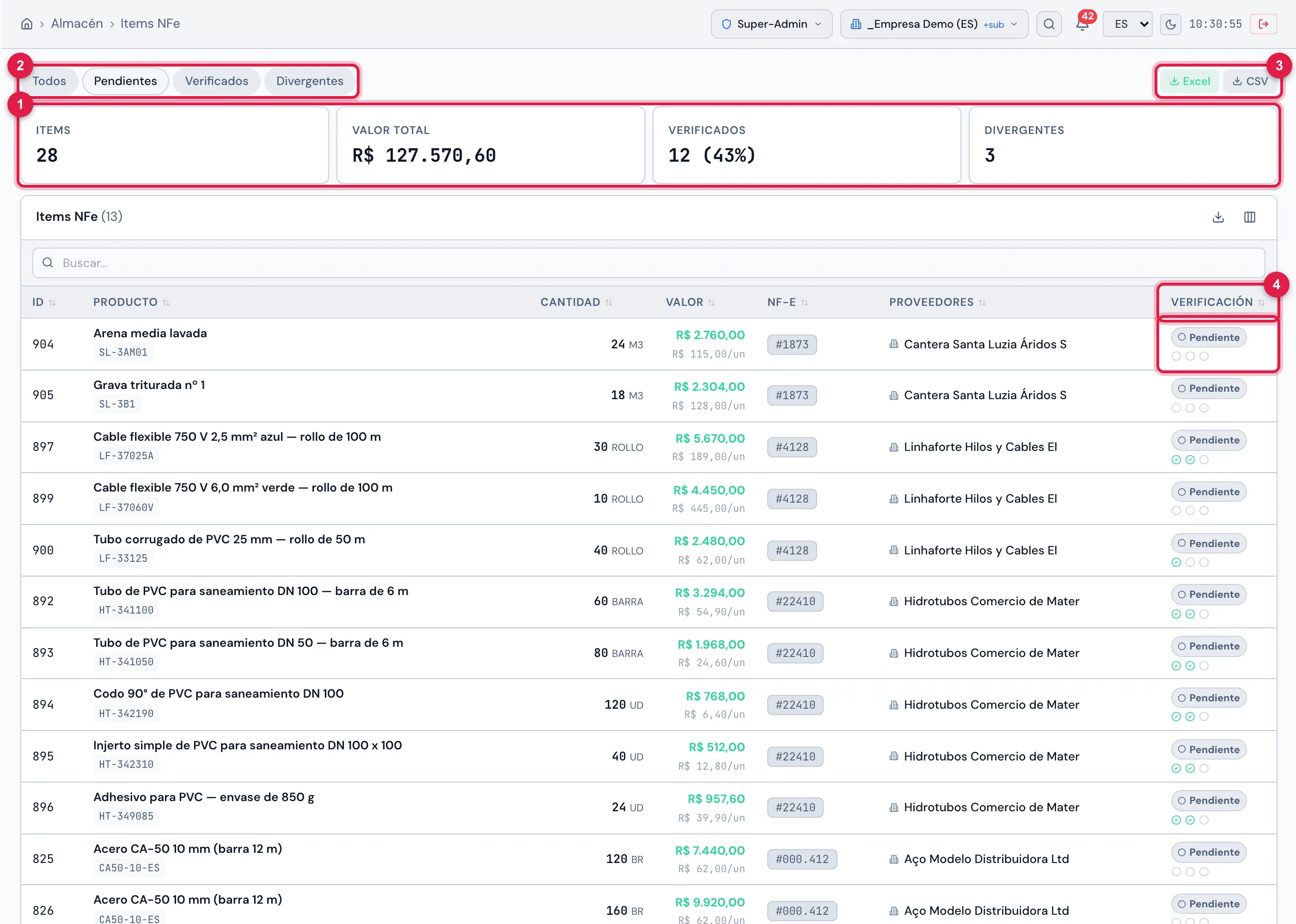Expand the Super-Admin role dropdown

(x=771, y=24)
